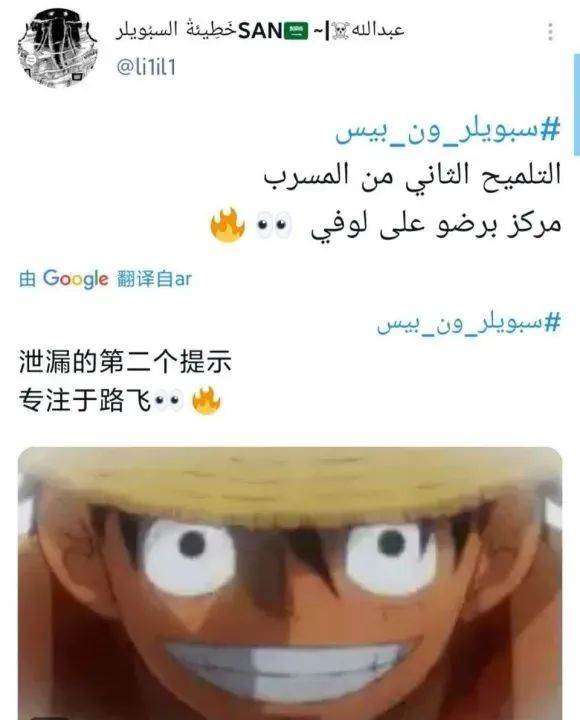Open the second hashtag above the Chinese translation
Screen dimensions: 580x720
click(x=468, y=323)
